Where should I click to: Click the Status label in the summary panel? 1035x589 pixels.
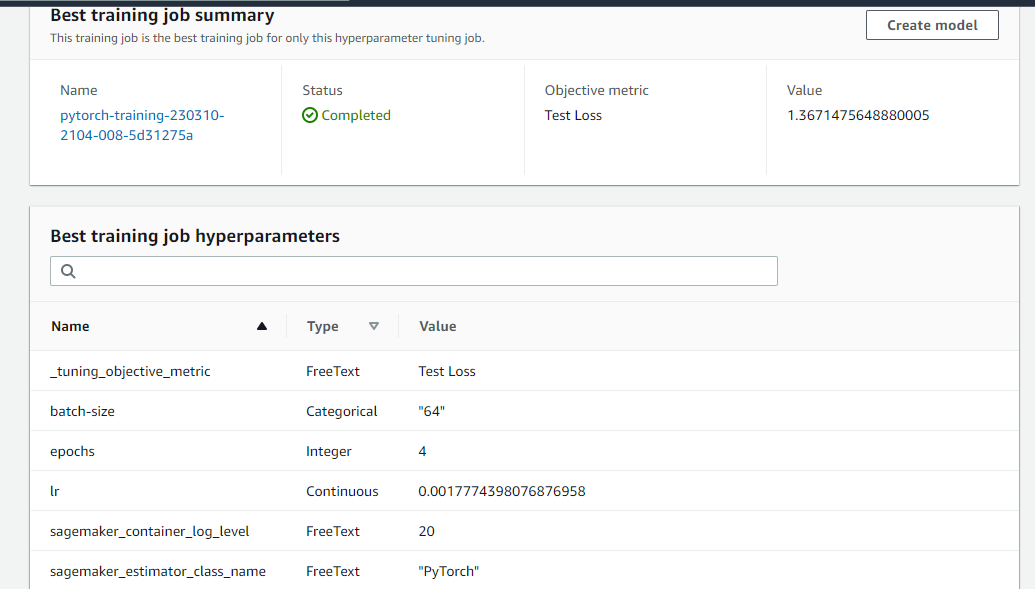pos(322,90)
